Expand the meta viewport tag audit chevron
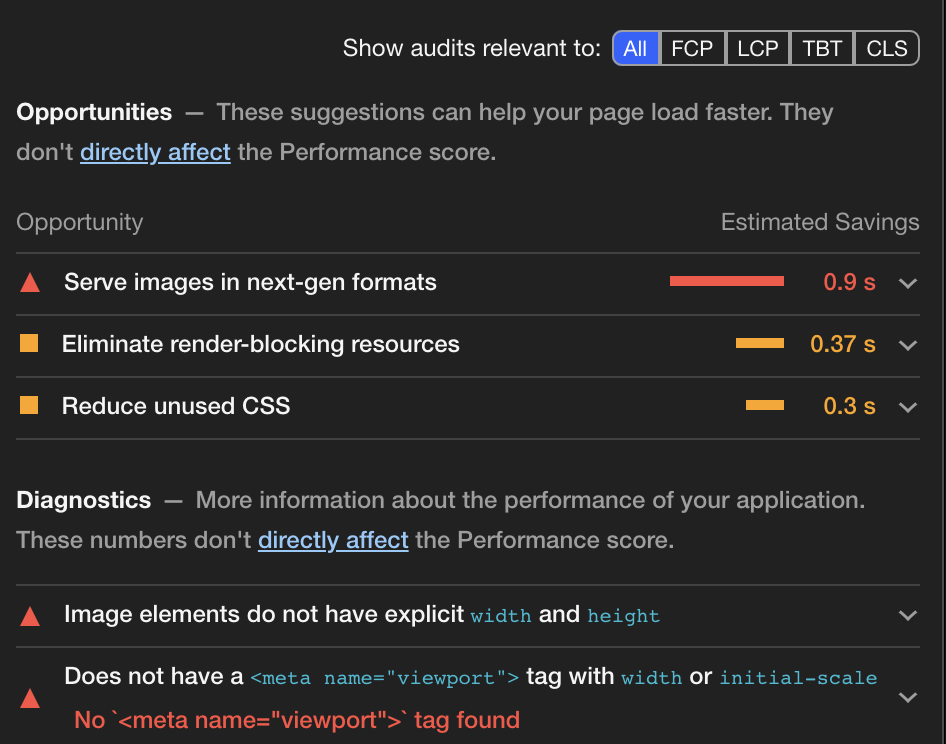The width and height of the screenshot is (946, 744). coord(908,697)
